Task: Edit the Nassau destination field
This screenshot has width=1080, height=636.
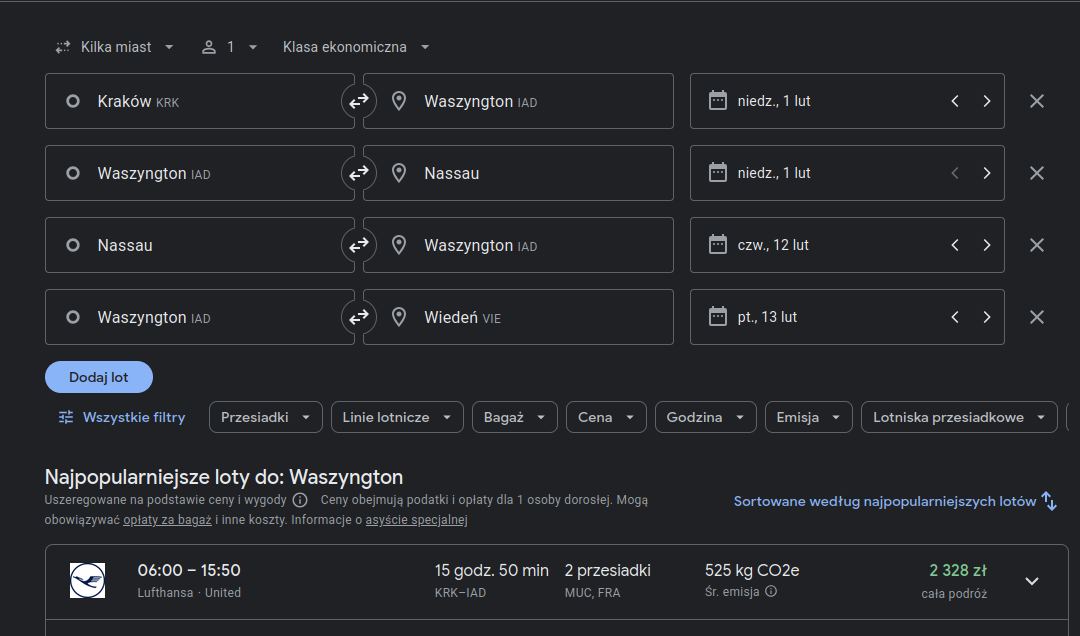Action: [x=518, y=173]
